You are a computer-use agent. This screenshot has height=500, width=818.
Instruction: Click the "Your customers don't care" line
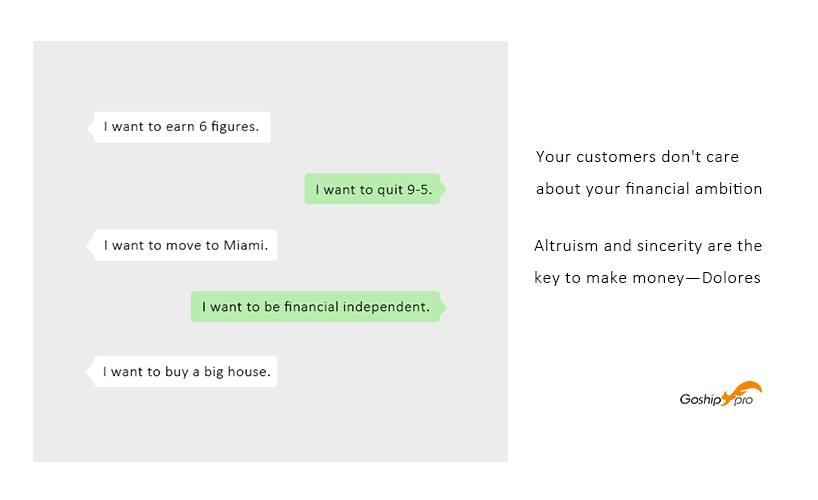pos(637,157)
